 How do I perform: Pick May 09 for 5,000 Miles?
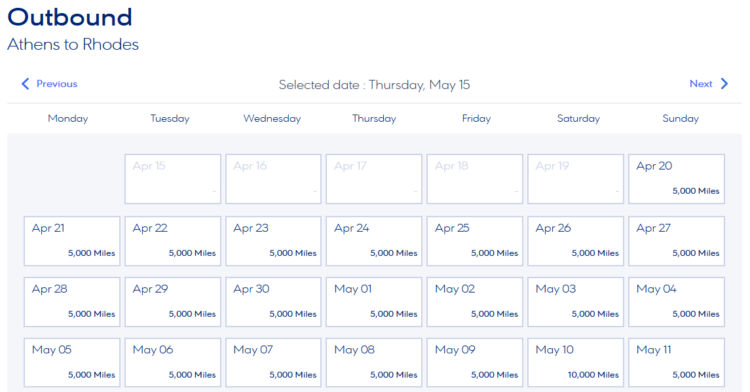pos(474,362)
